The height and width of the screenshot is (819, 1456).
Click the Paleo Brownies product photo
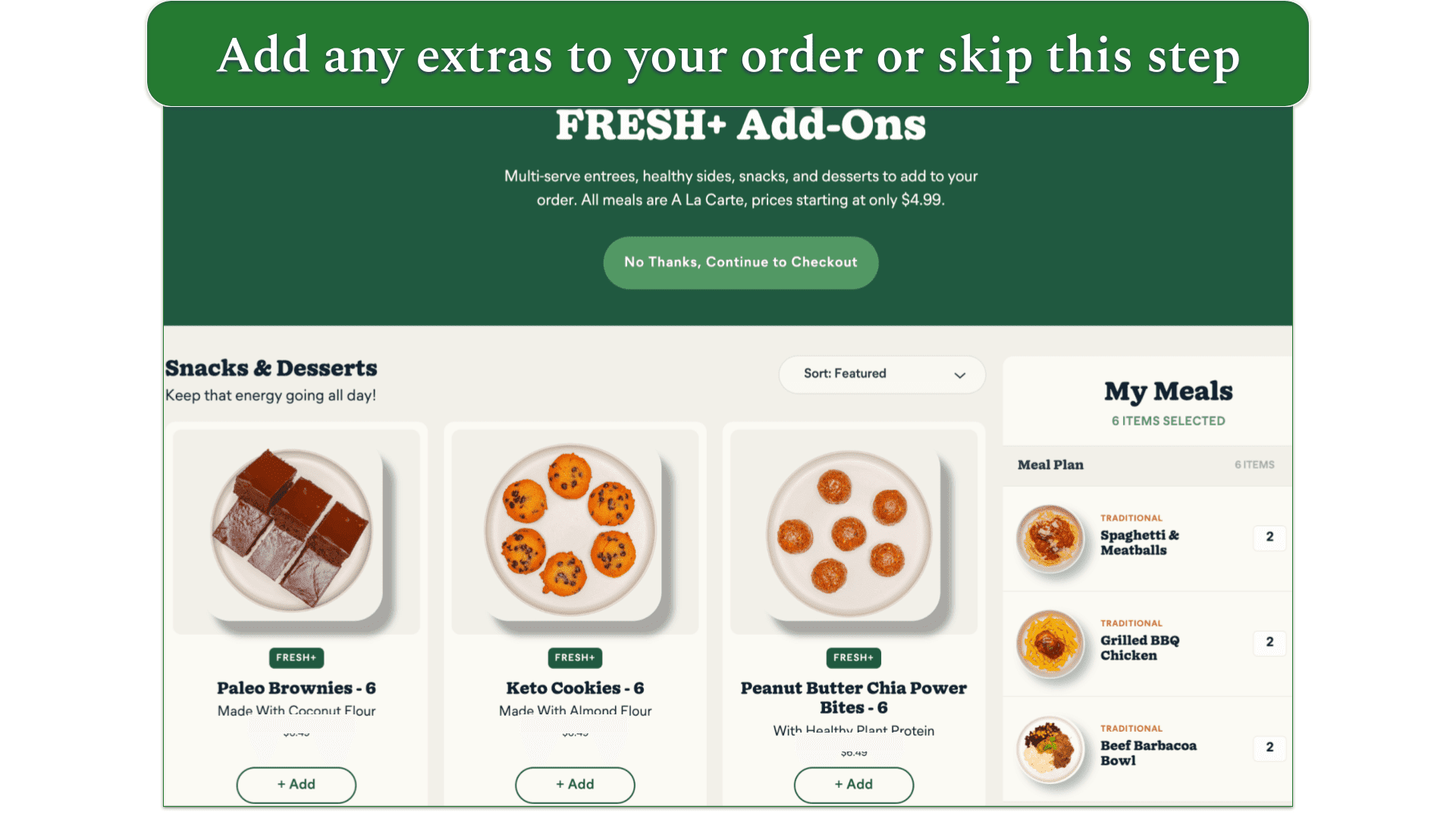point(296,531)
